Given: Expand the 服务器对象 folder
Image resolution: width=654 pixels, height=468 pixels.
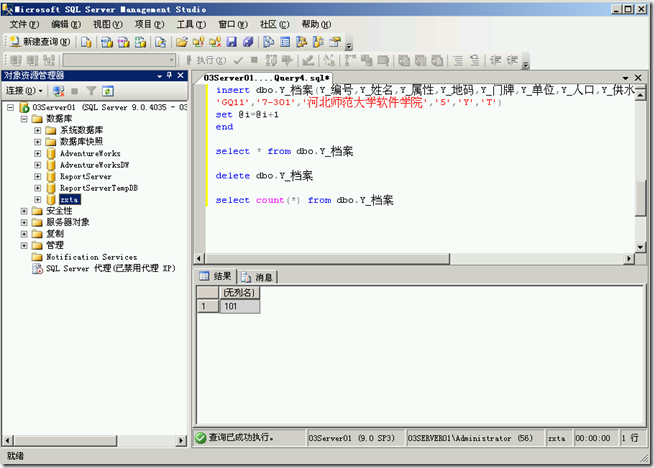Looking at the screenshot, I should pyautogui.click(x=24, y=222).
